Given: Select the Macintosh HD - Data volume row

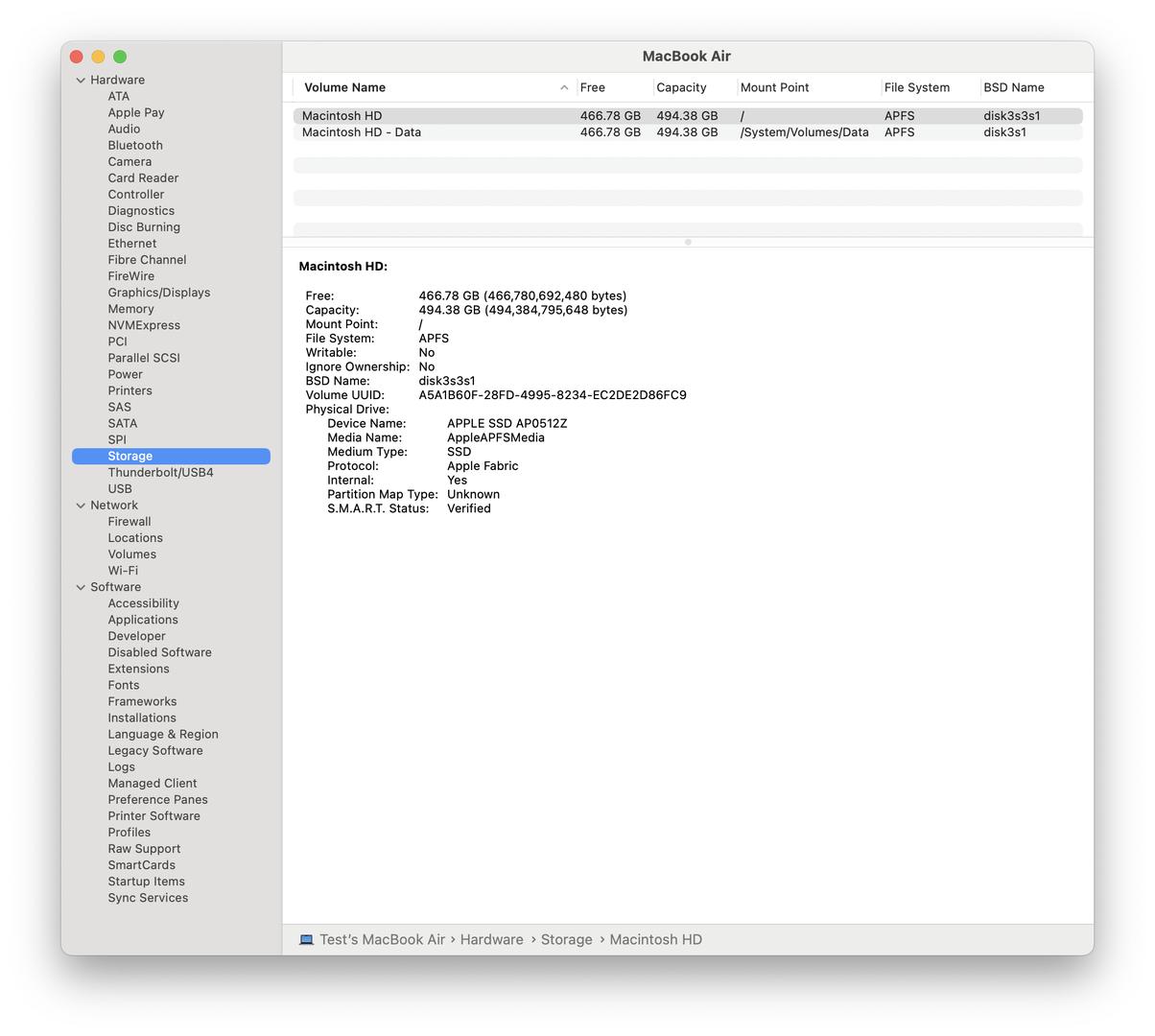Looking at the screenshot, I should [688, 132].
